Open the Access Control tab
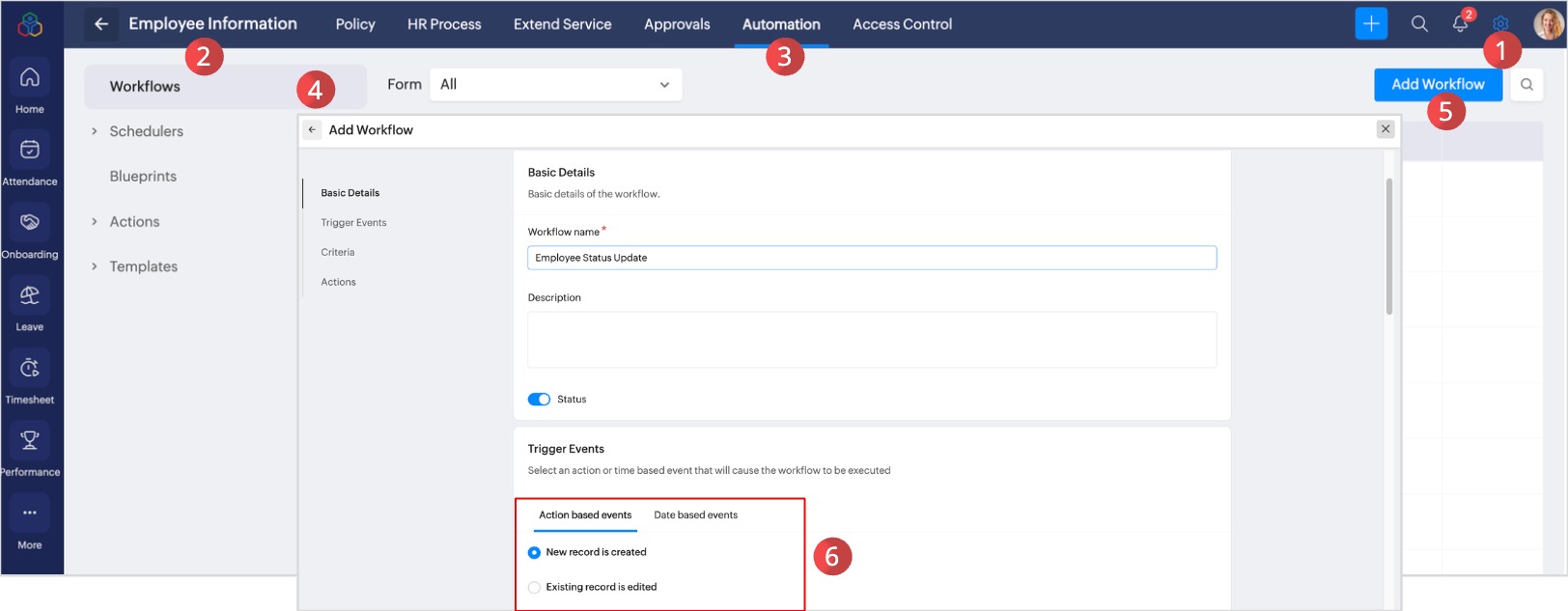1568x611 pixels. [902, 24]
